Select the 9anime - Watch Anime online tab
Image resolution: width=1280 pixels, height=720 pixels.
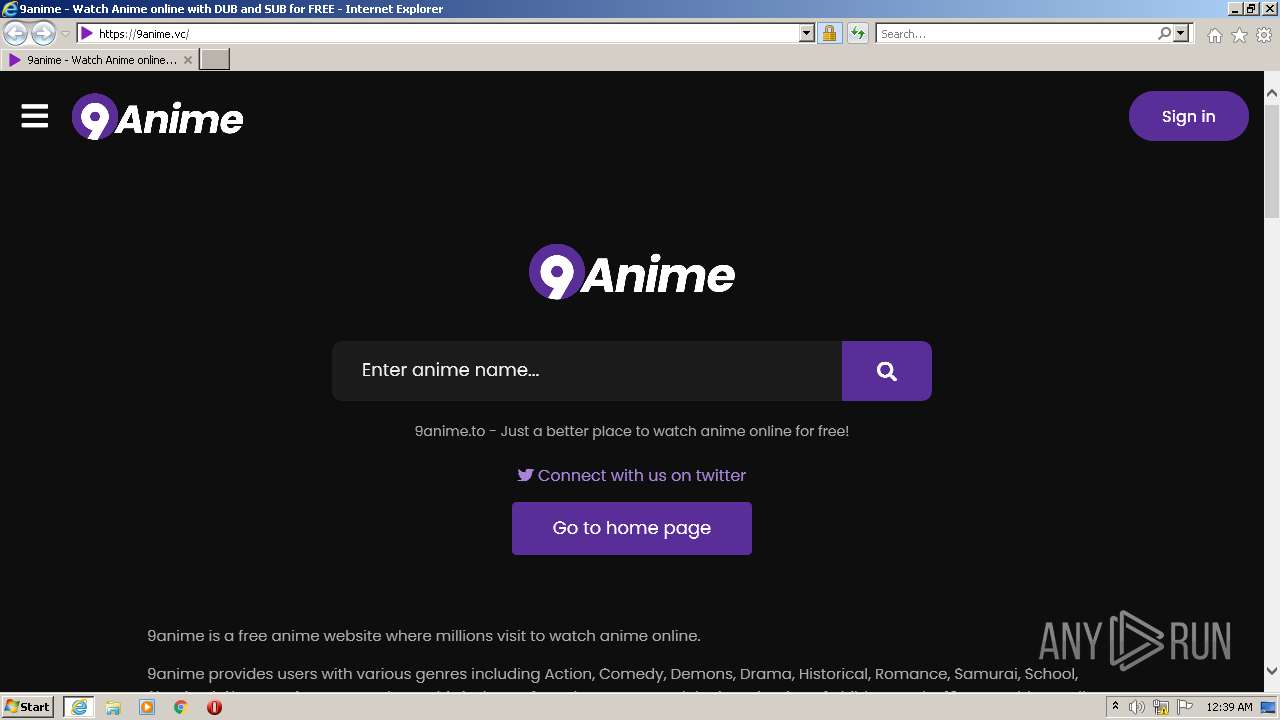100,60
